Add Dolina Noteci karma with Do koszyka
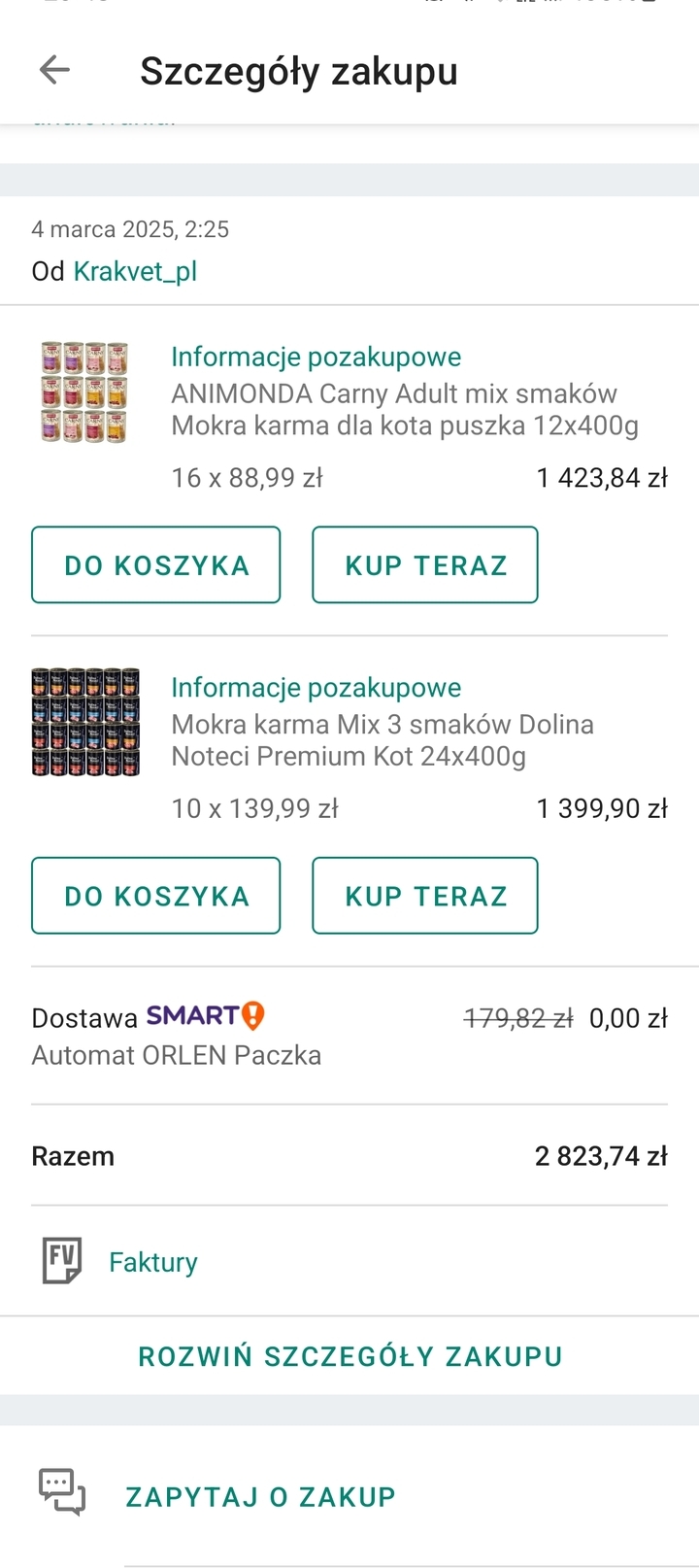 tap(156, 895)
